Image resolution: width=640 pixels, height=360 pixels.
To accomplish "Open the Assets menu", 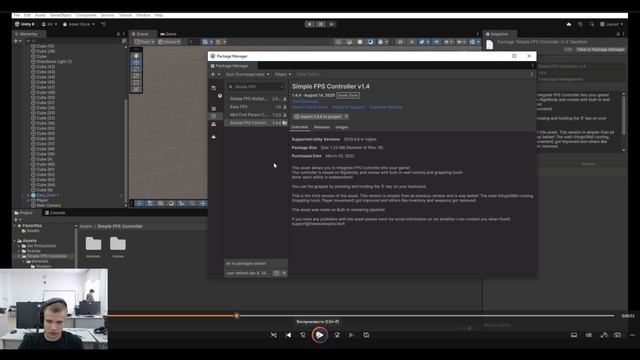I will 40,15.
